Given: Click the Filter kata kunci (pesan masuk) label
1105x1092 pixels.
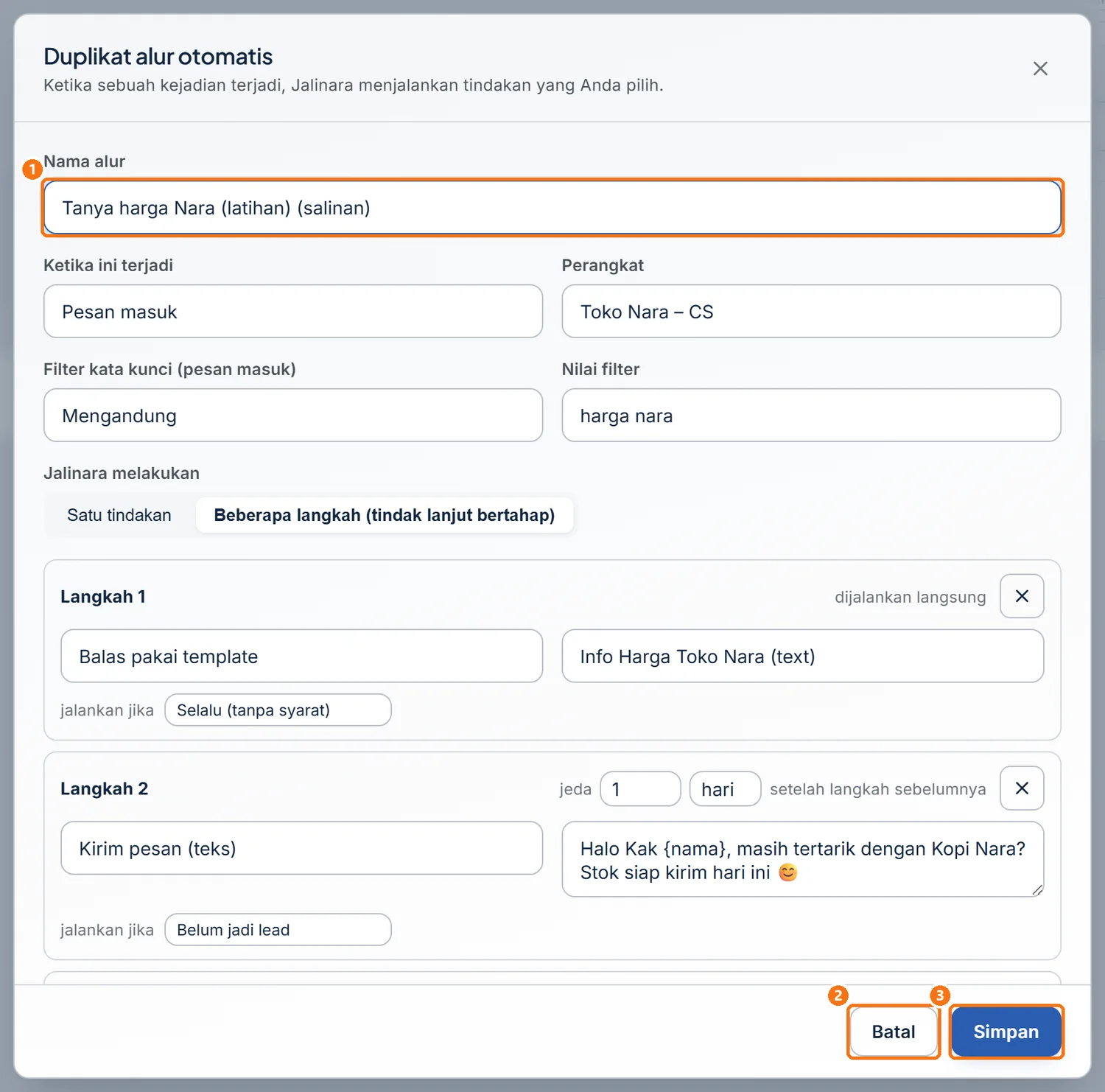Looking at the screenshot, I should coord(169,369).
